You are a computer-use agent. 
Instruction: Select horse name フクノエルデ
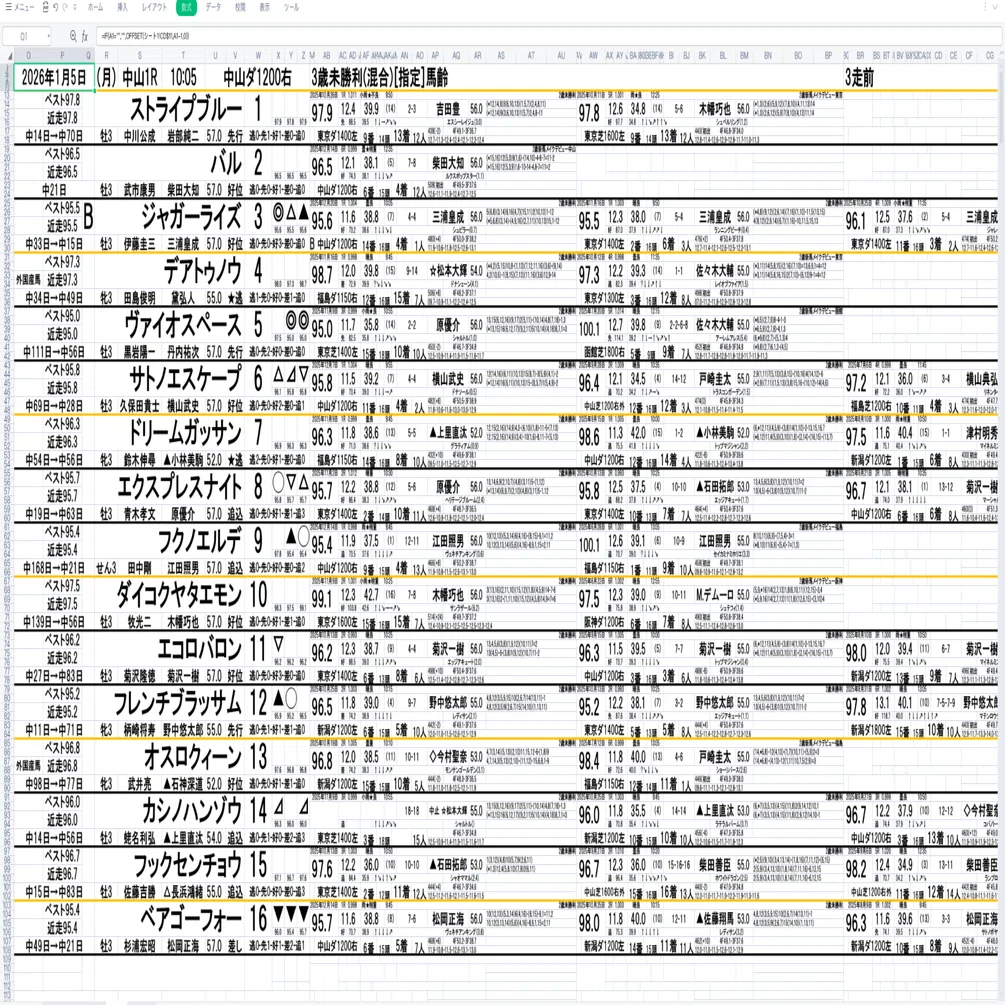[x=200, y=540]
